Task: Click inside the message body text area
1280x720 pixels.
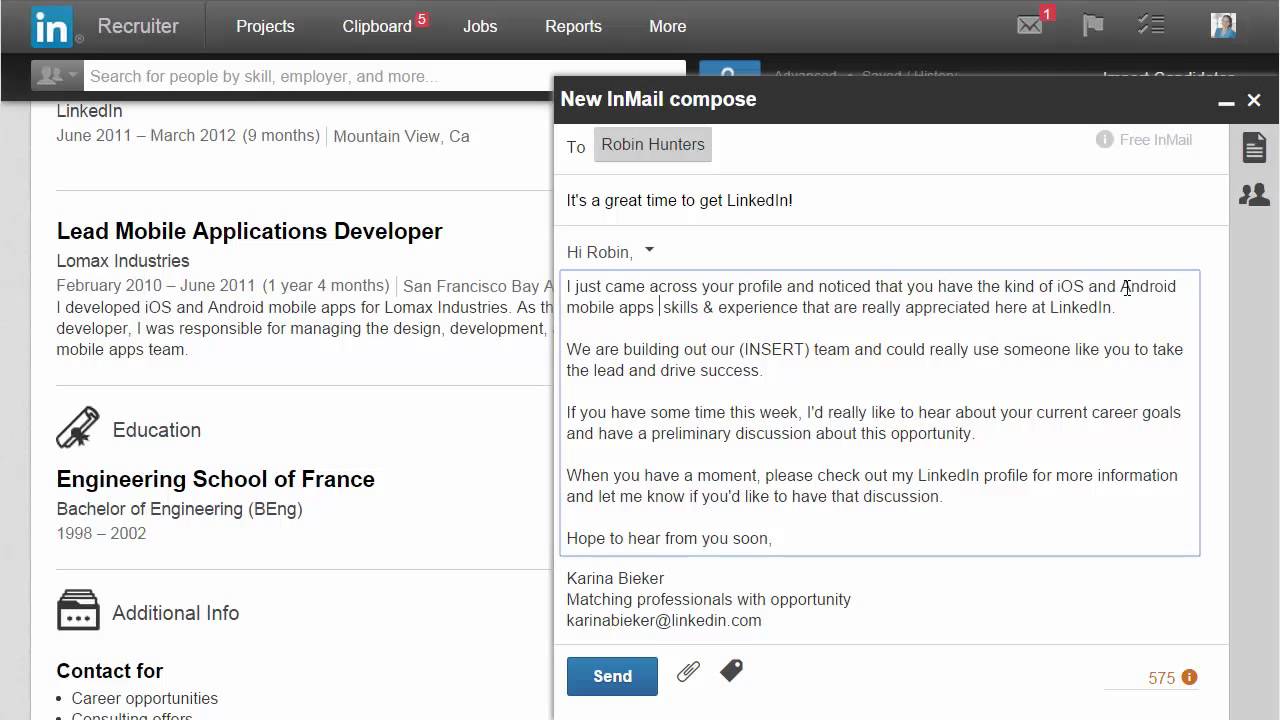Action: [x=880, y=413]
